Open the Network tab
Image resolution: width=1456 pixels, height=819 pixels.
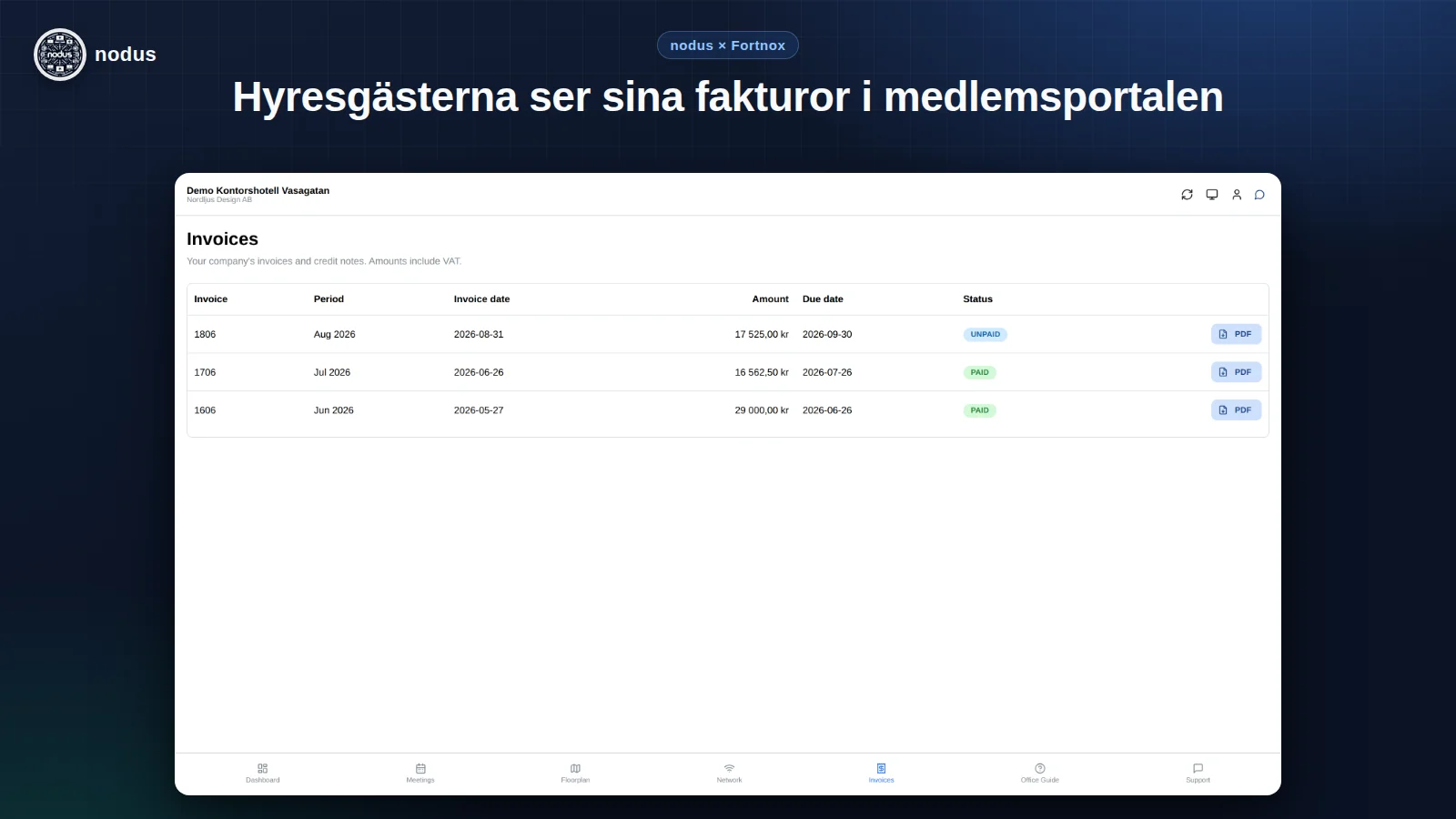pyautogui.click(x=729, y=773)
